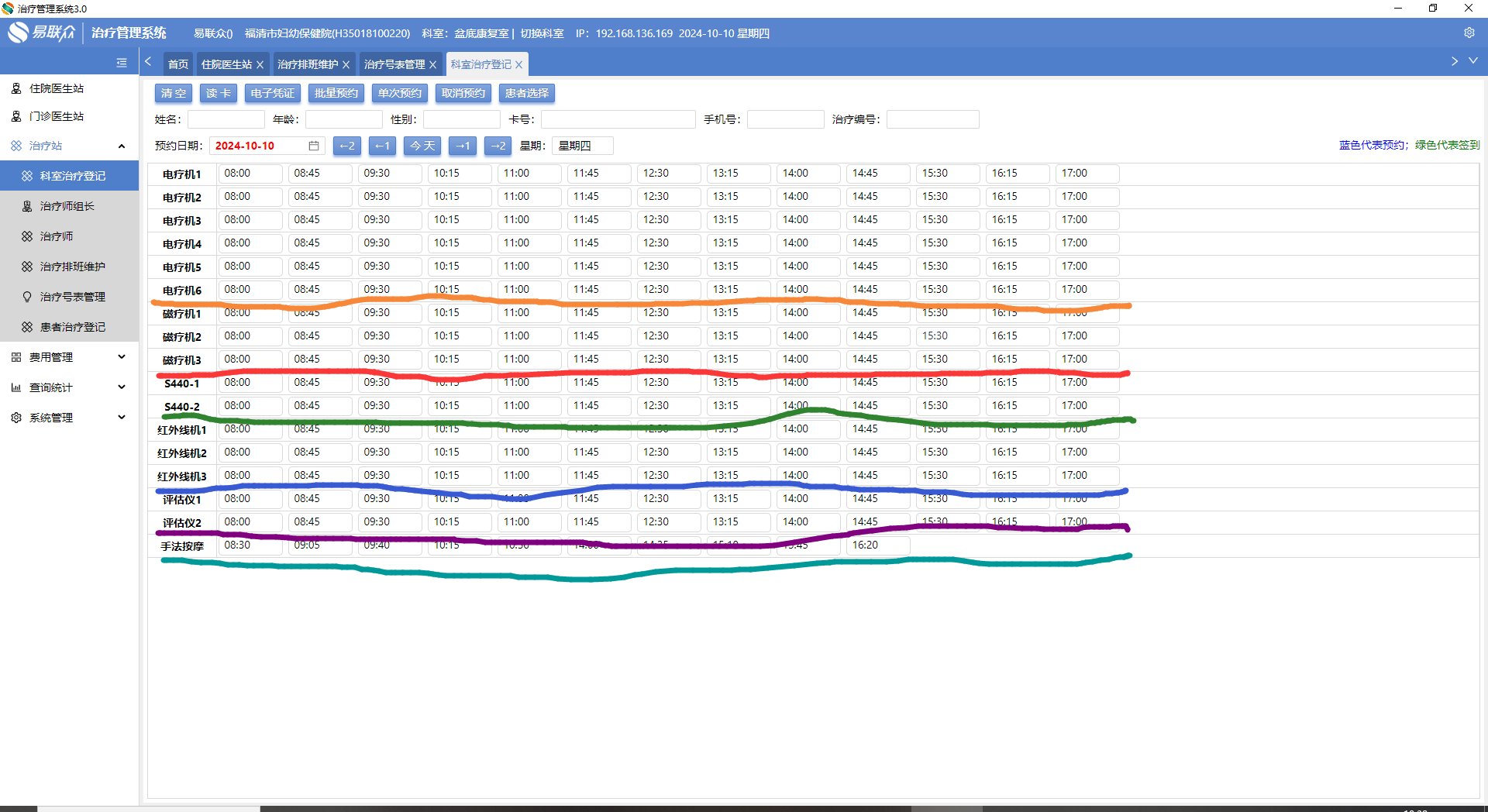This screenshot has width=1488, height=812.
Task: Select 科室治疗登记 in the sidebar
Action: pyautogui.click(x=69, y=176)
